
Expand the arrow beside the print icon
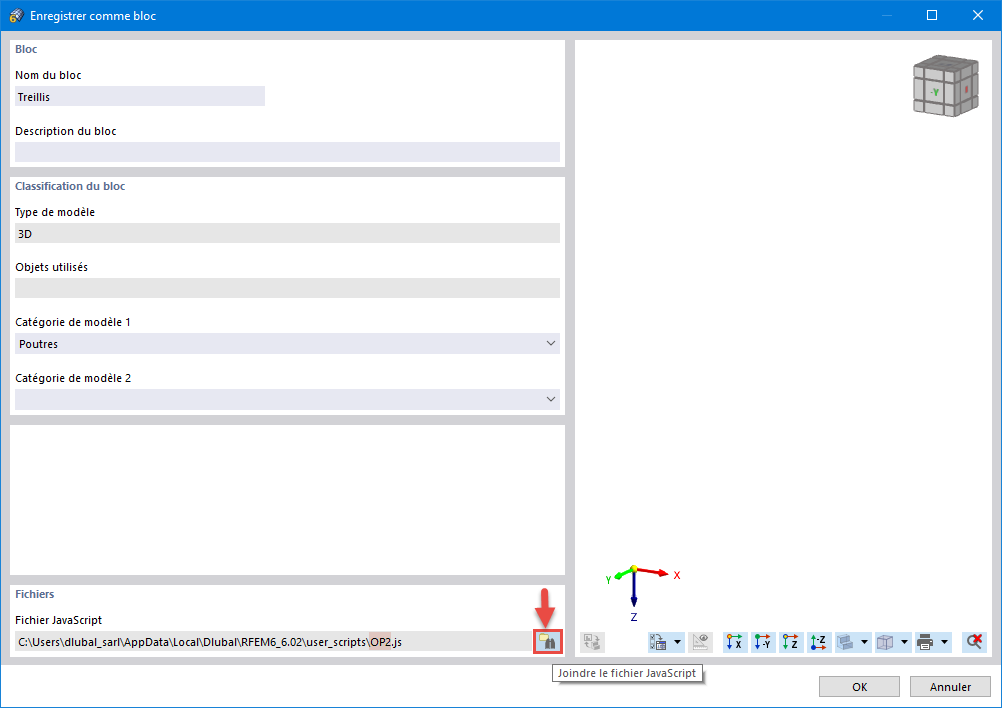coord(943,642)
